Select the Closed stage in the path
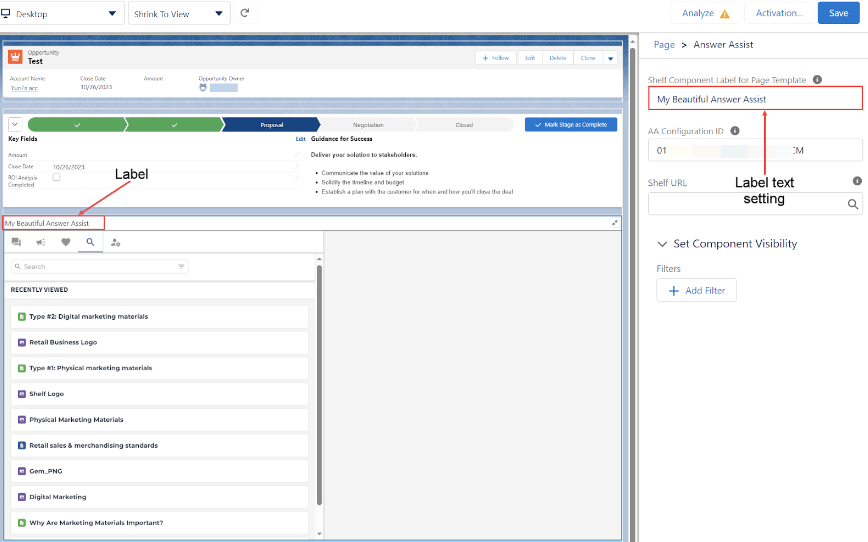Image resolution: width=868 pixels, height=542 pixels. point(464,125)
